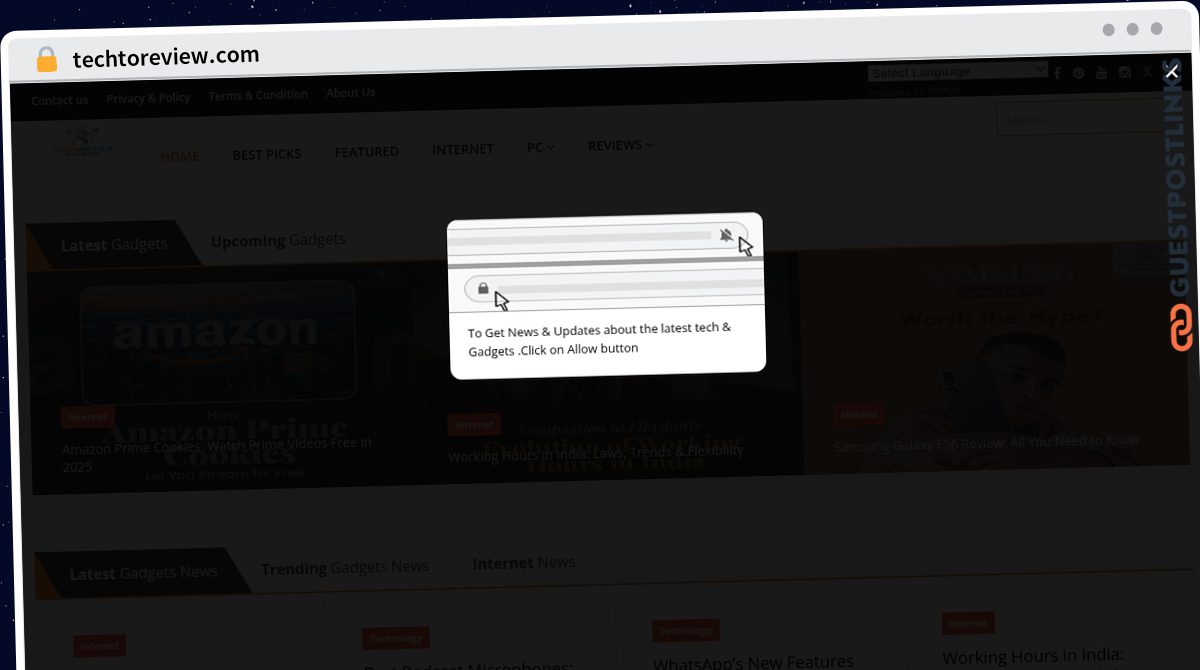This screenshot has height=670, width=1200.
Task: Open bottom Working Hours in India: article
Action: pyautogui.click(x=1034, y=656)
